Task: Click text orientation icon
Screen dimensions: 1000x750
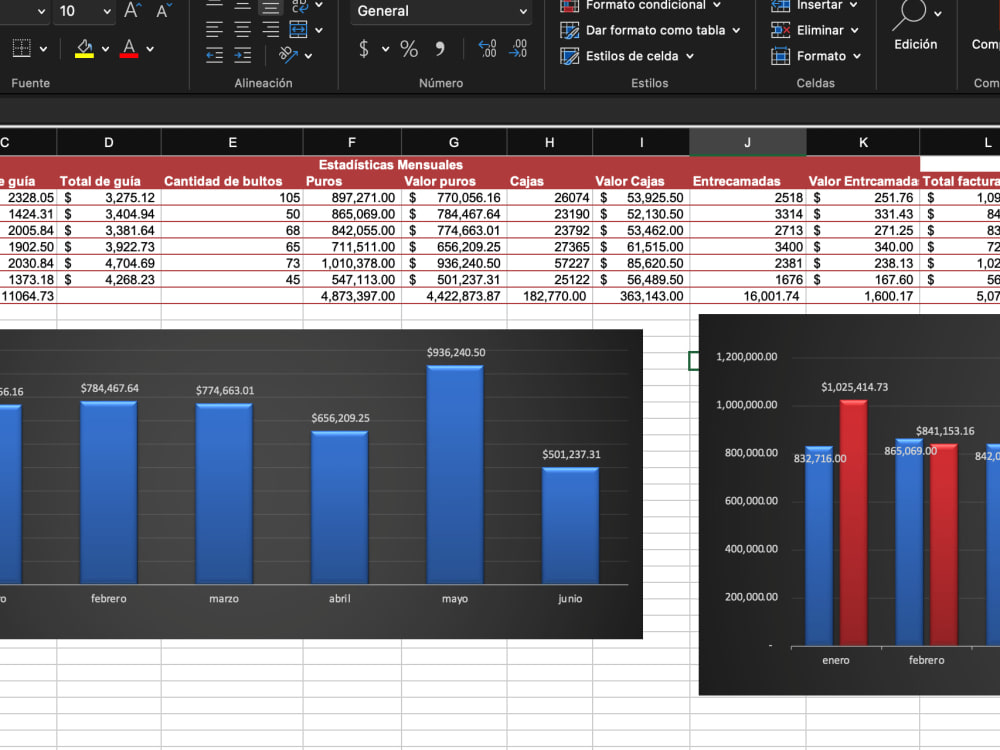Action: click(288, 55)
